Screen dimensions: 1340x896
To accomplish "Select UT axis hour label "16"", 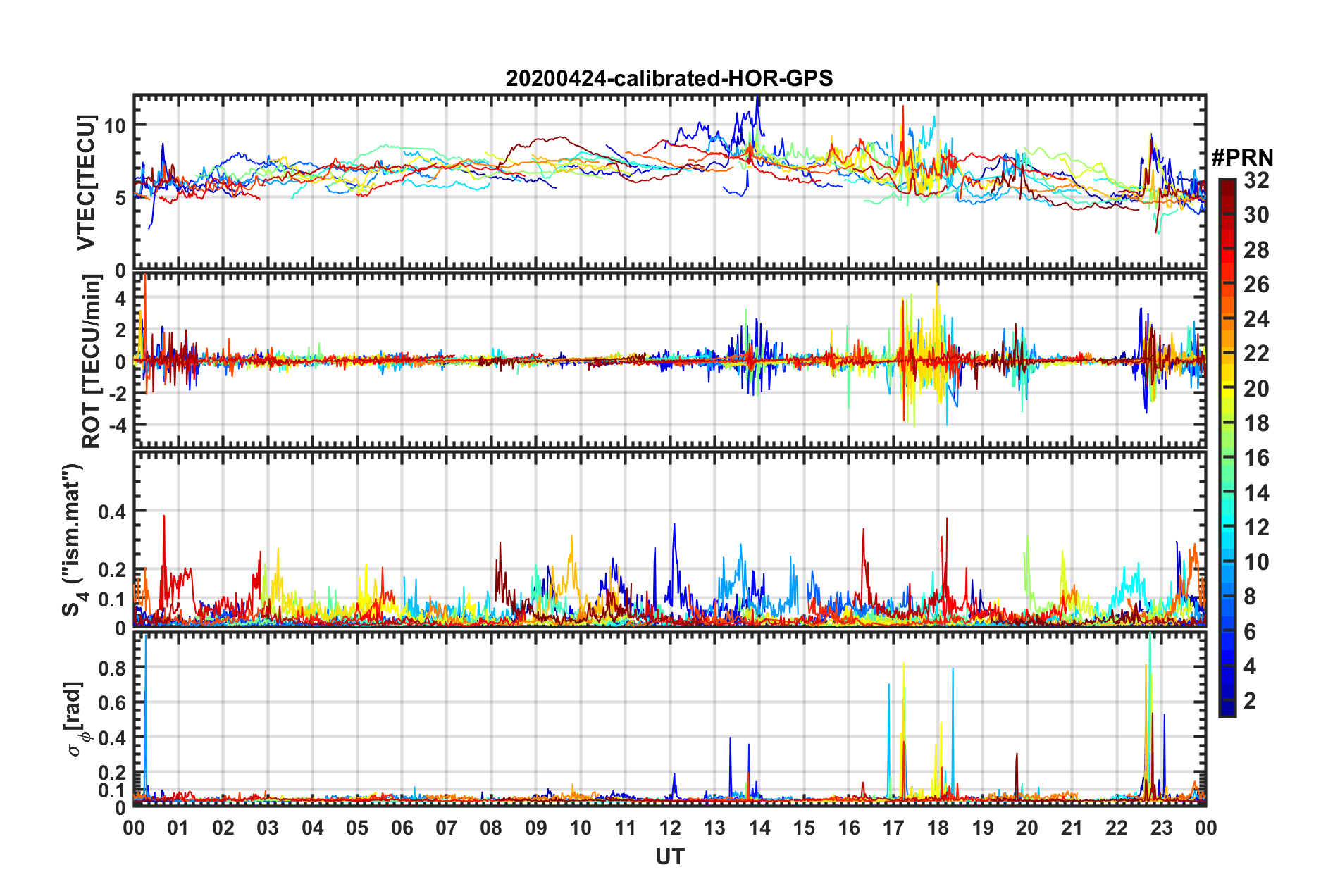I will coord(849,828).
